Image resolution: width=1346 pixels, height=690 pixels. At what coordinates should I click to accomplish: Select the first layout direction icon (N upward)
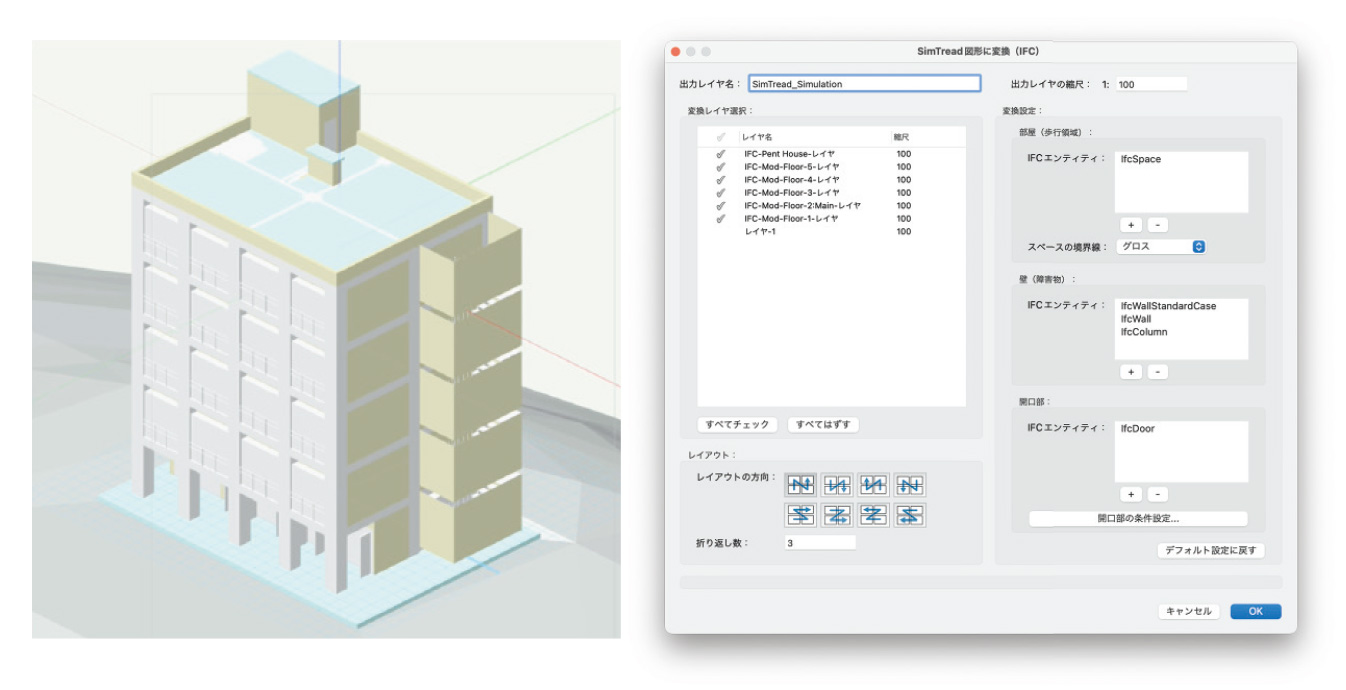pyautogui.click(x=800, y=485)
